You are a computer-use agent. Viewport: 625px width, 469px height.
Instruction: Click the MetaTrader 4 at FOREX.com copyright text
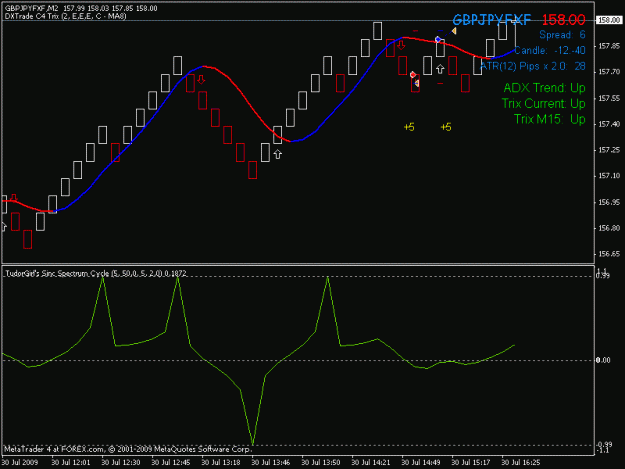tap(128, 449)
